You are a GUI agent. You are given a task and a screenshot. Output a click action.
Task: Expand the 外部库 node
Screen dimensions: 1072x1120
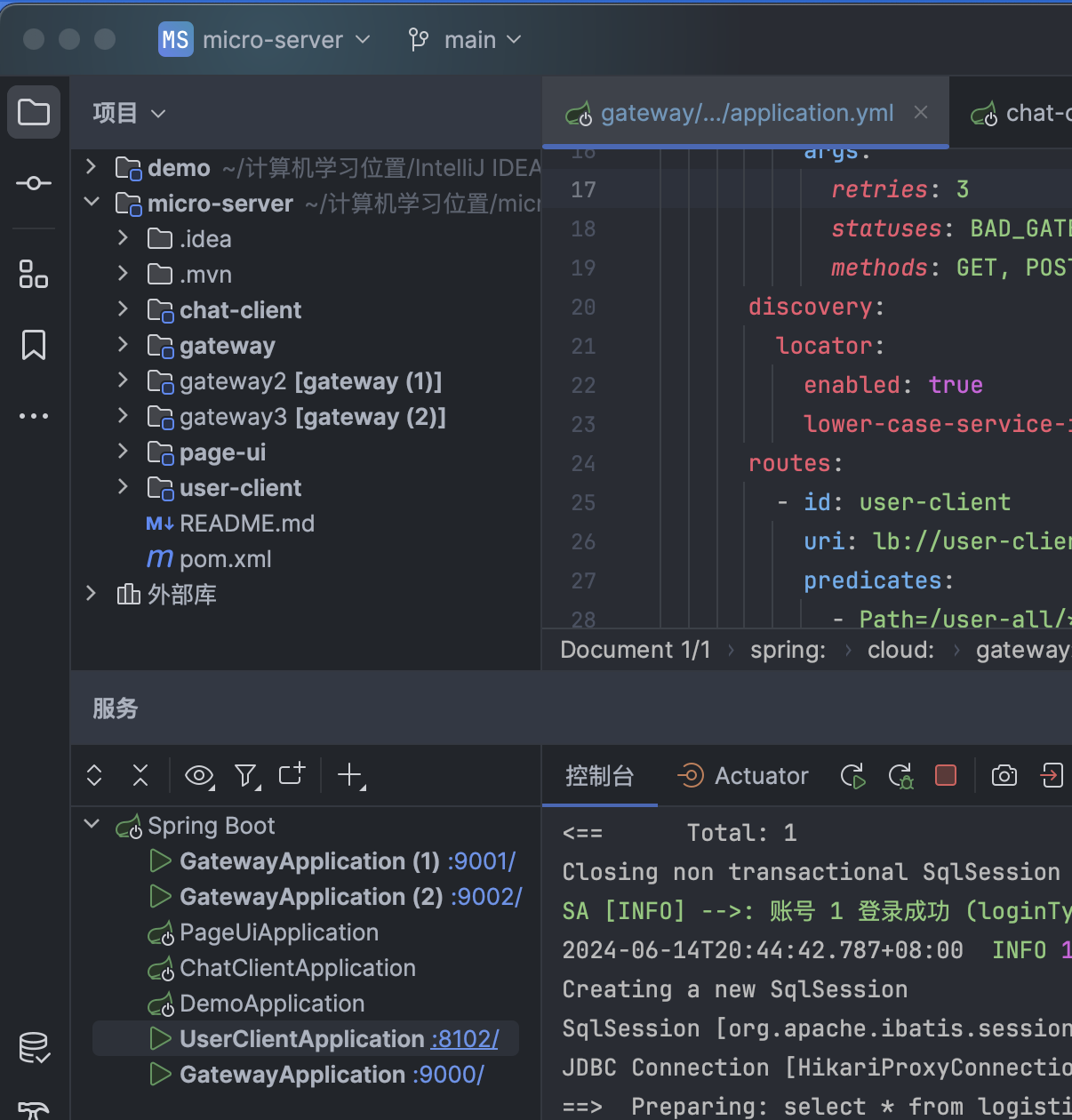tap(91, 593)
